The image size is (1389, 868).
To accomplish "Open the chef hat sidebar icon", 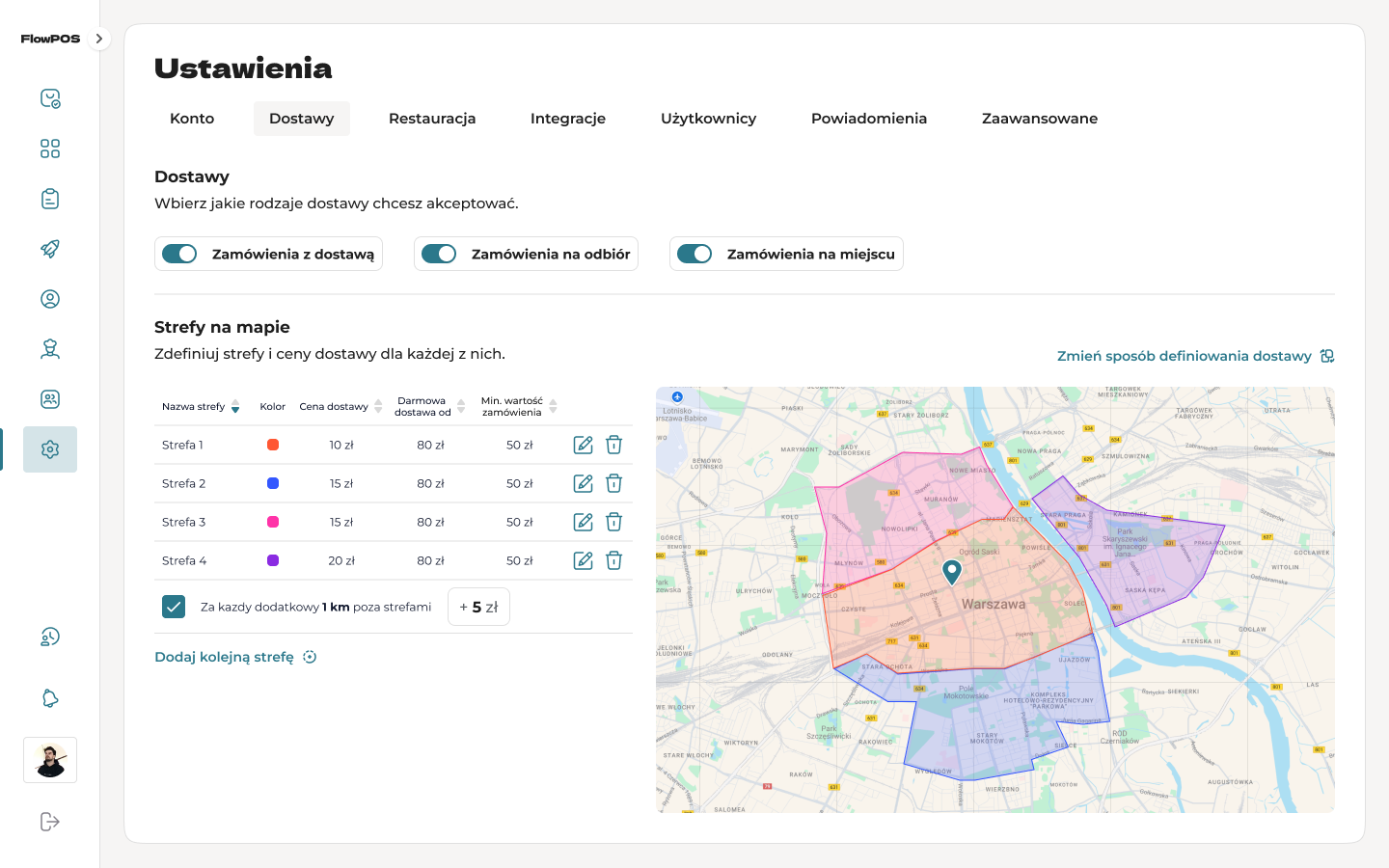I will coord(50,349).
